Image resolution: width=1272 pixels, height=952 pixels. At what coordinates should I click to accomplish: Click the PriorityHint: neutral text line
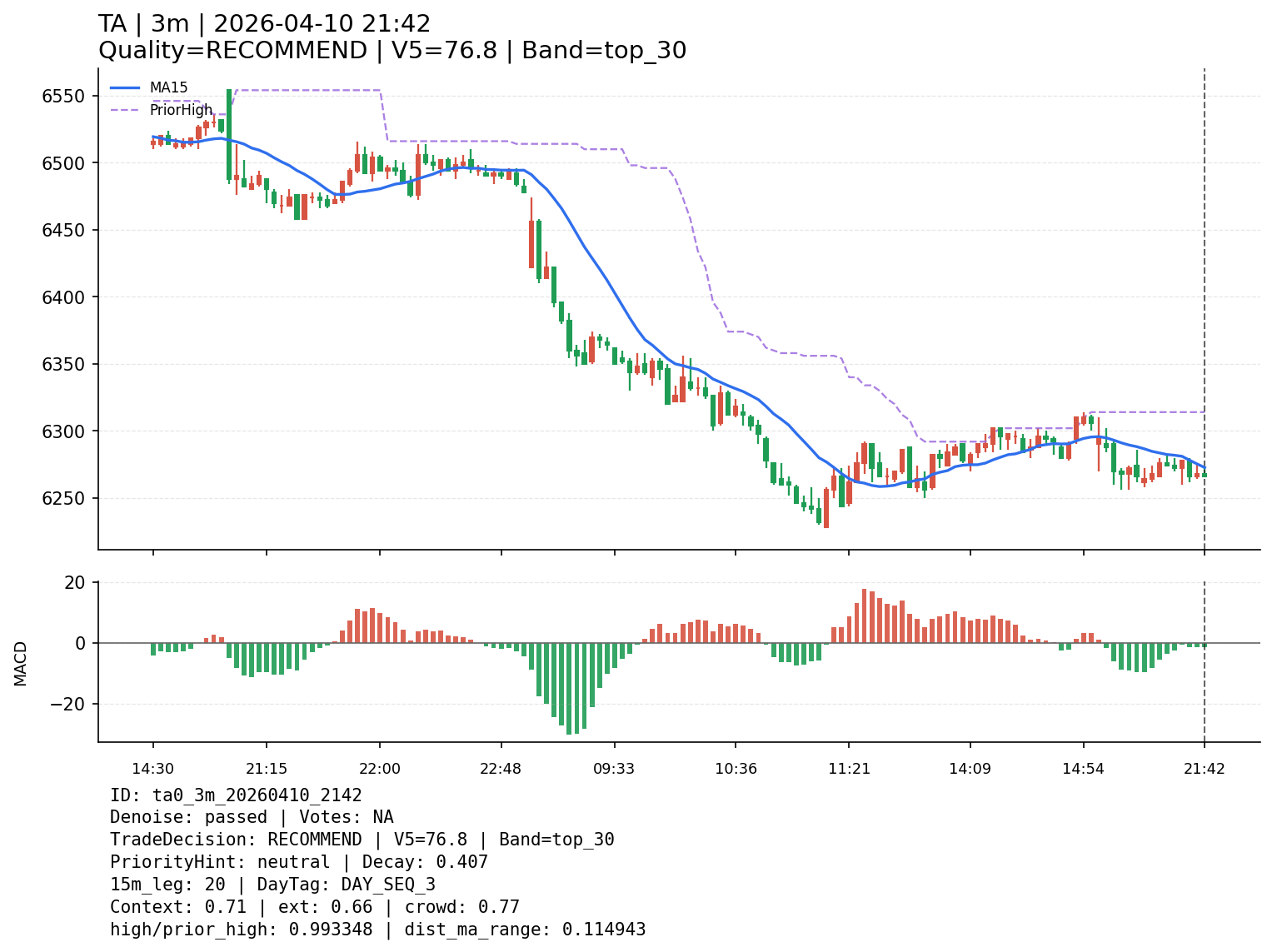(298, 862)
